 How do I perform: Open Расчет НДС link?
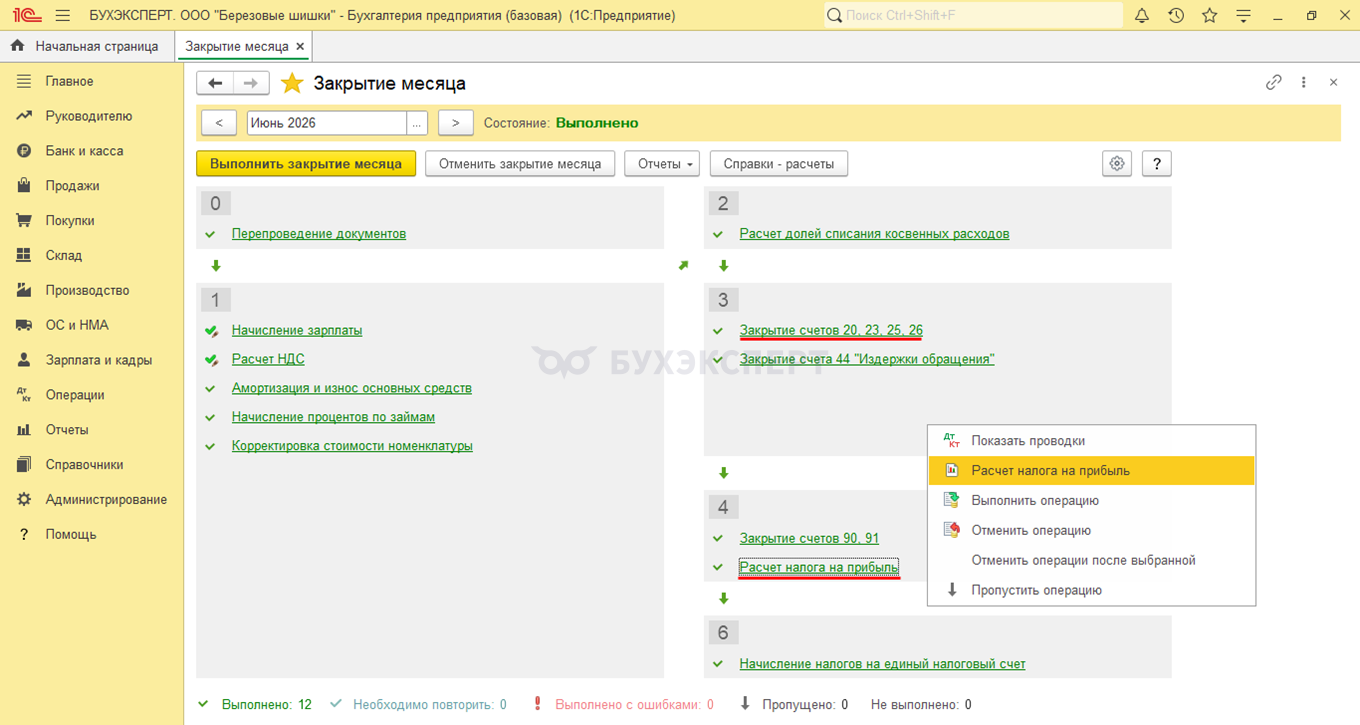(268, 360)
